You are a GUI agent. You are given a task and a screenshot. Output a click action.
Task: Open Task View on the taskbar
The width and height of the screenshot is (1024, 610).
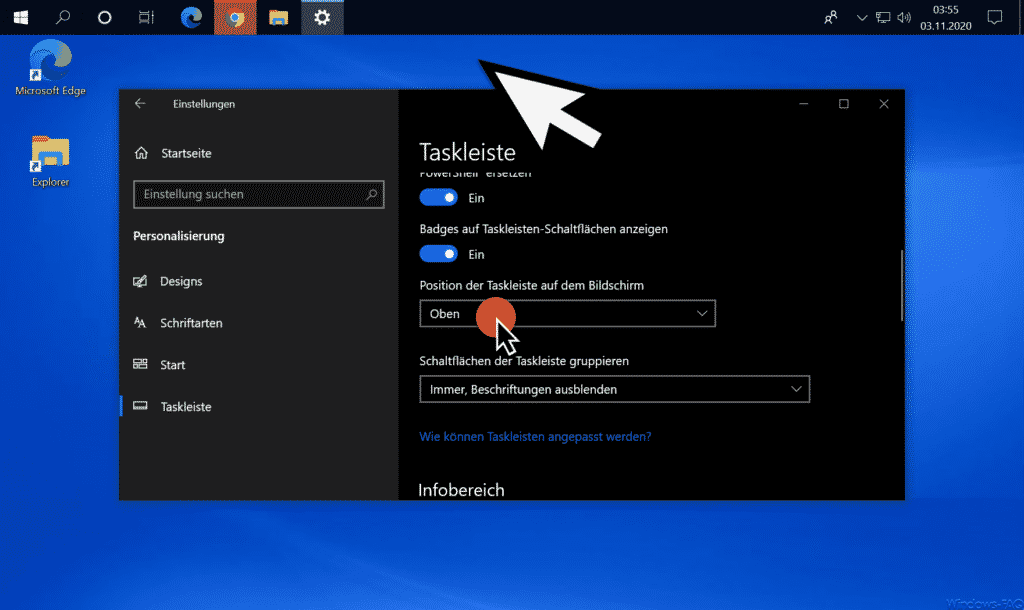point(146,18)
